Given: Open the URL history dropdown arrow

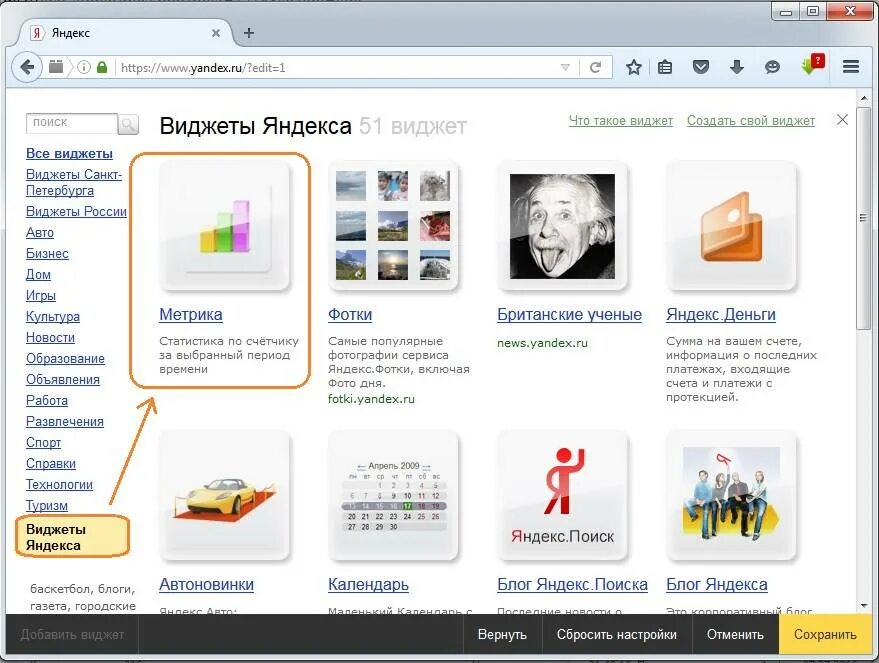Looking at the screenshot, I should 565,68.
